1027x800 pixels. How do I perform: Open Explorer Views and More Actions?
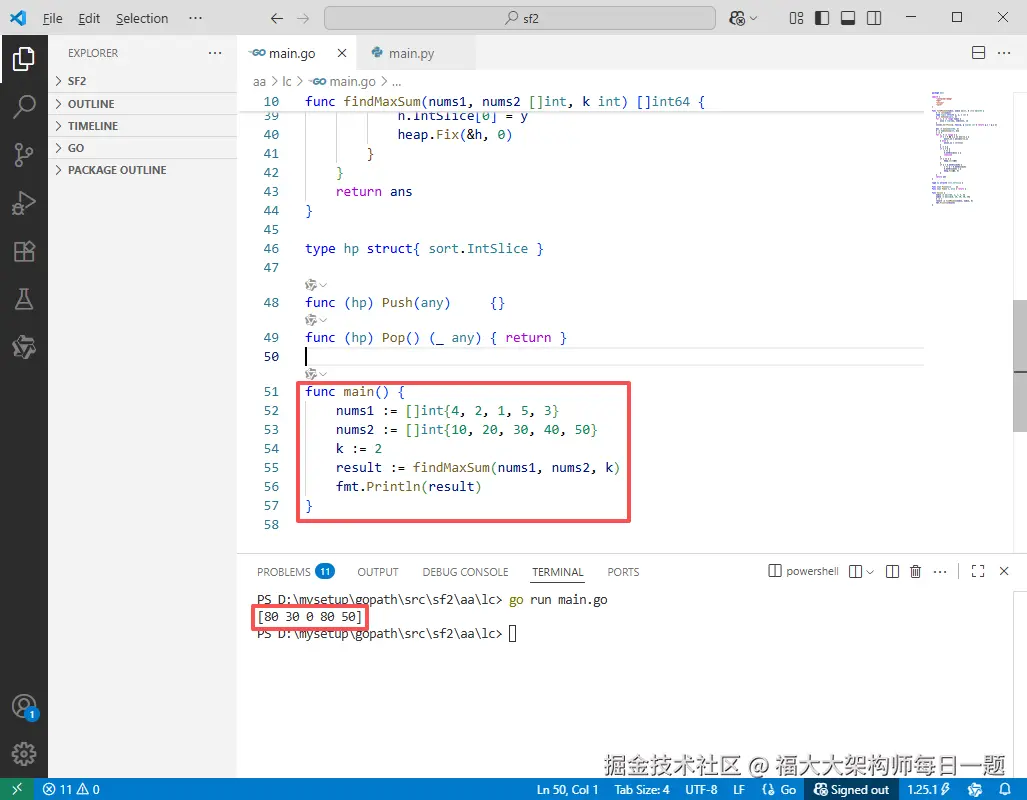(215, 53)
